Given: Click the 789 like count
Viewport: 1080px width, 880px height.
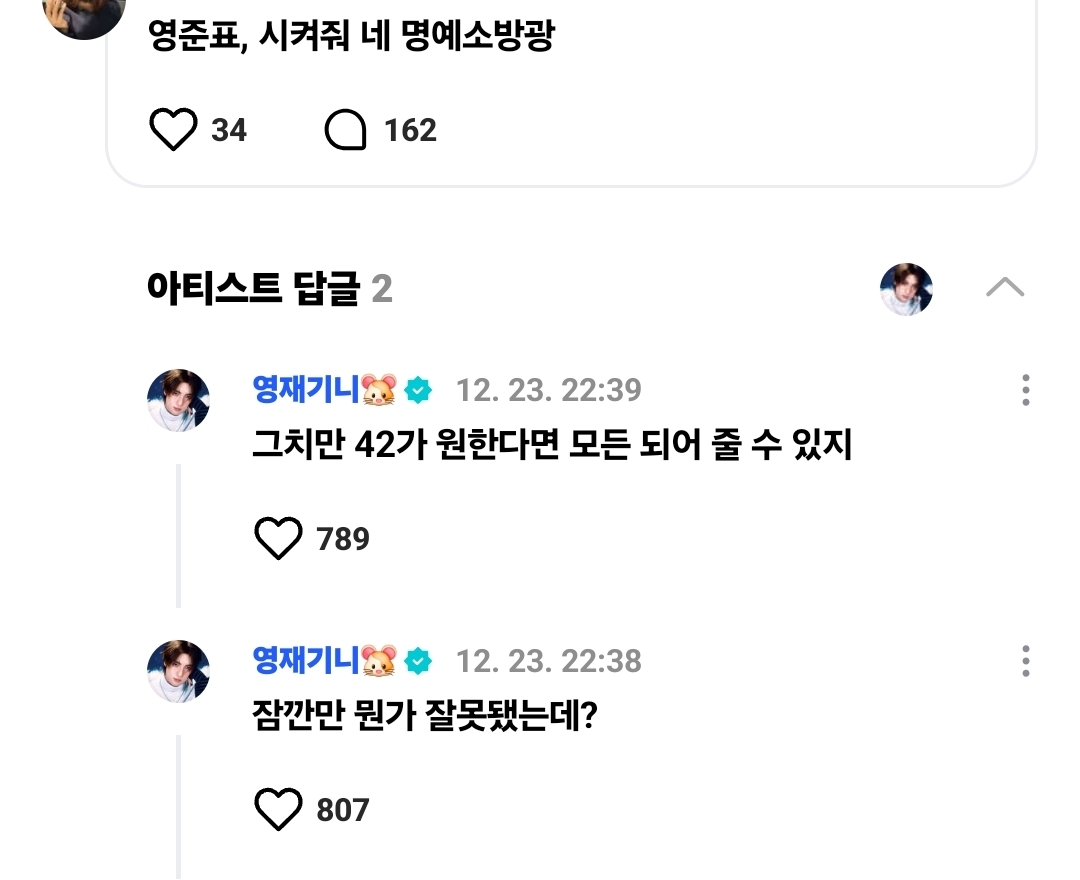Looking at the screenshot, I should click(x=343, y=539).
